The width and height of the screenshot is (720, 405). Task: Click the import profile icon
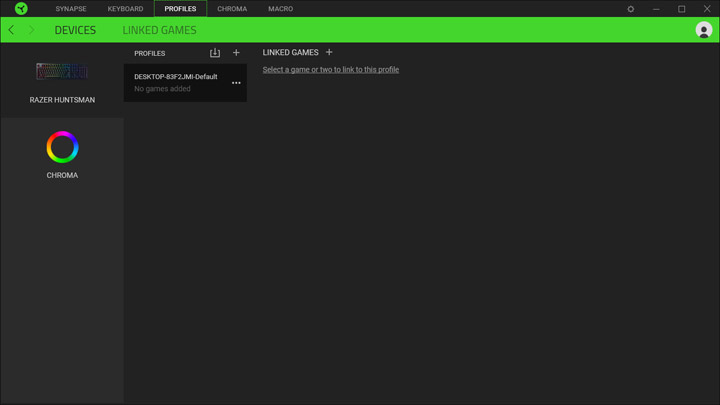(215, 53)
